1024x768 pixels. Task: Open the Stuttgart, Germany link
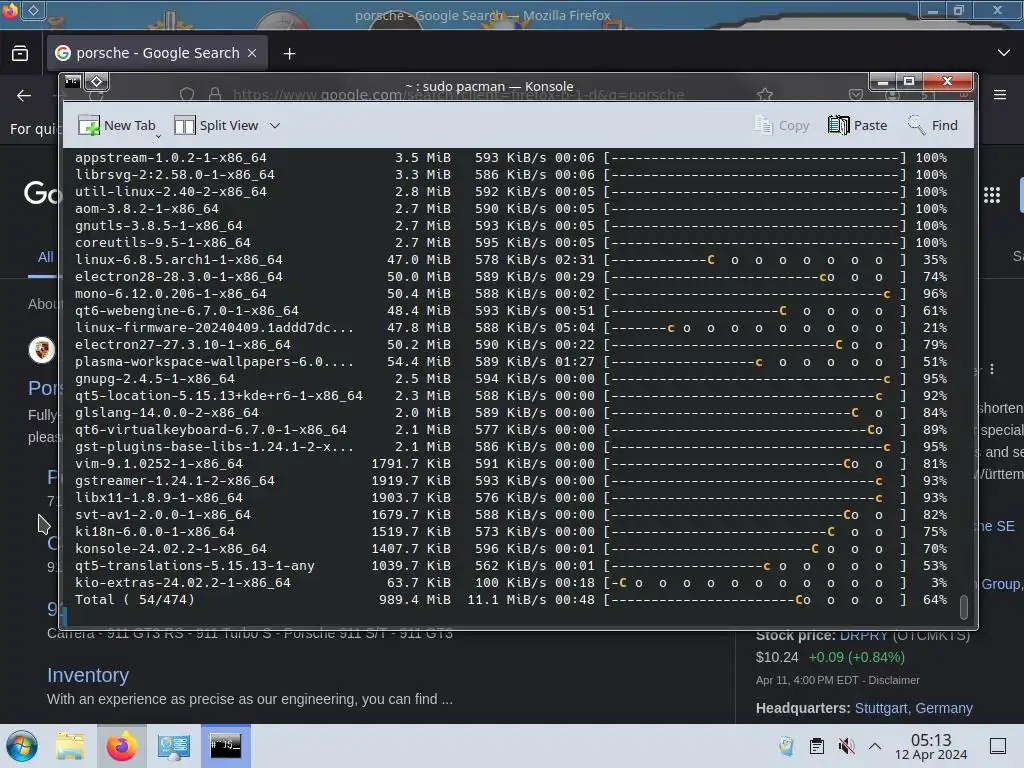coord(914,708)
